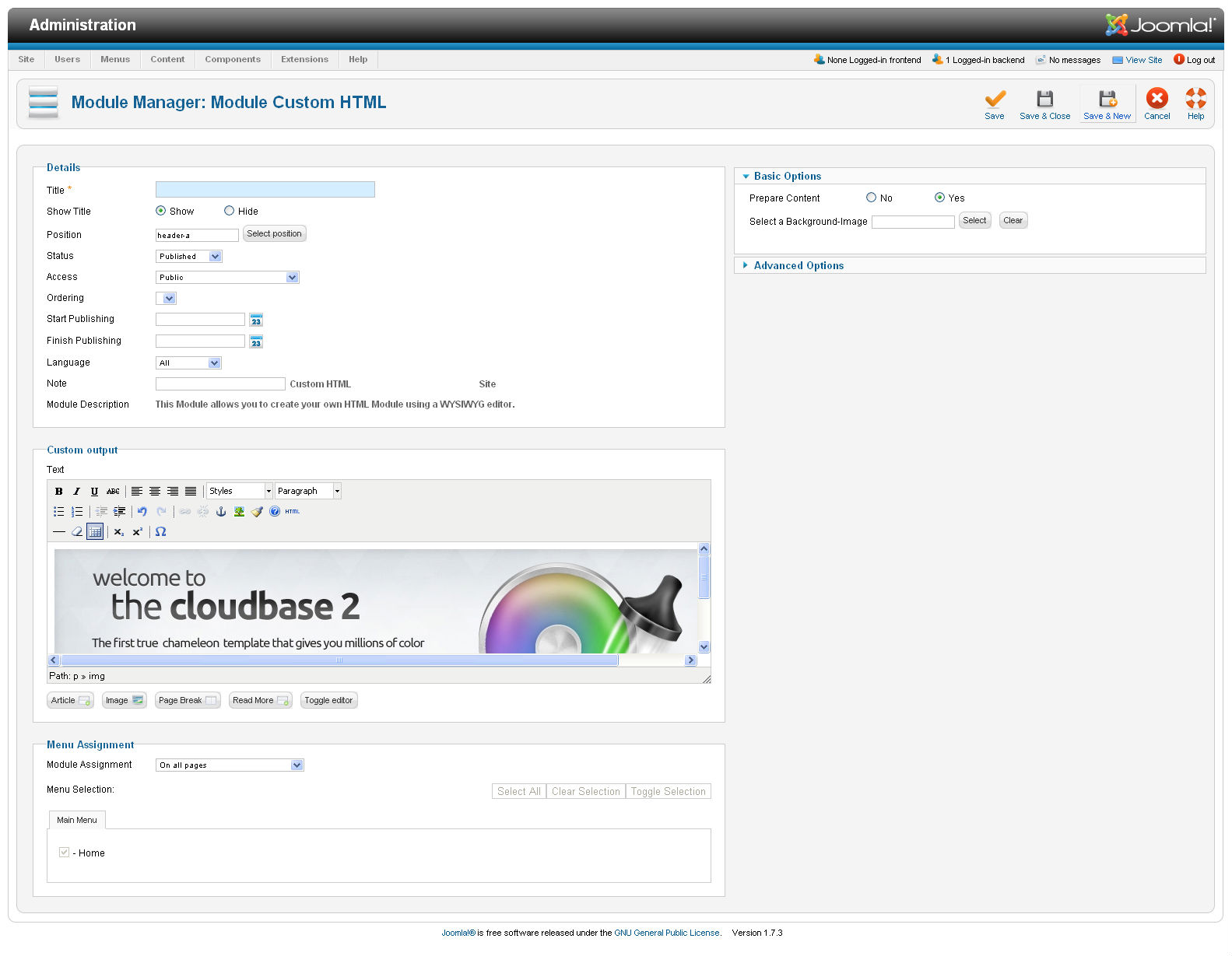Image resolution: width=1232 pixels, height=956 pixels.
Task: Open the Status dropdown
Action: (x=189, y=257)
